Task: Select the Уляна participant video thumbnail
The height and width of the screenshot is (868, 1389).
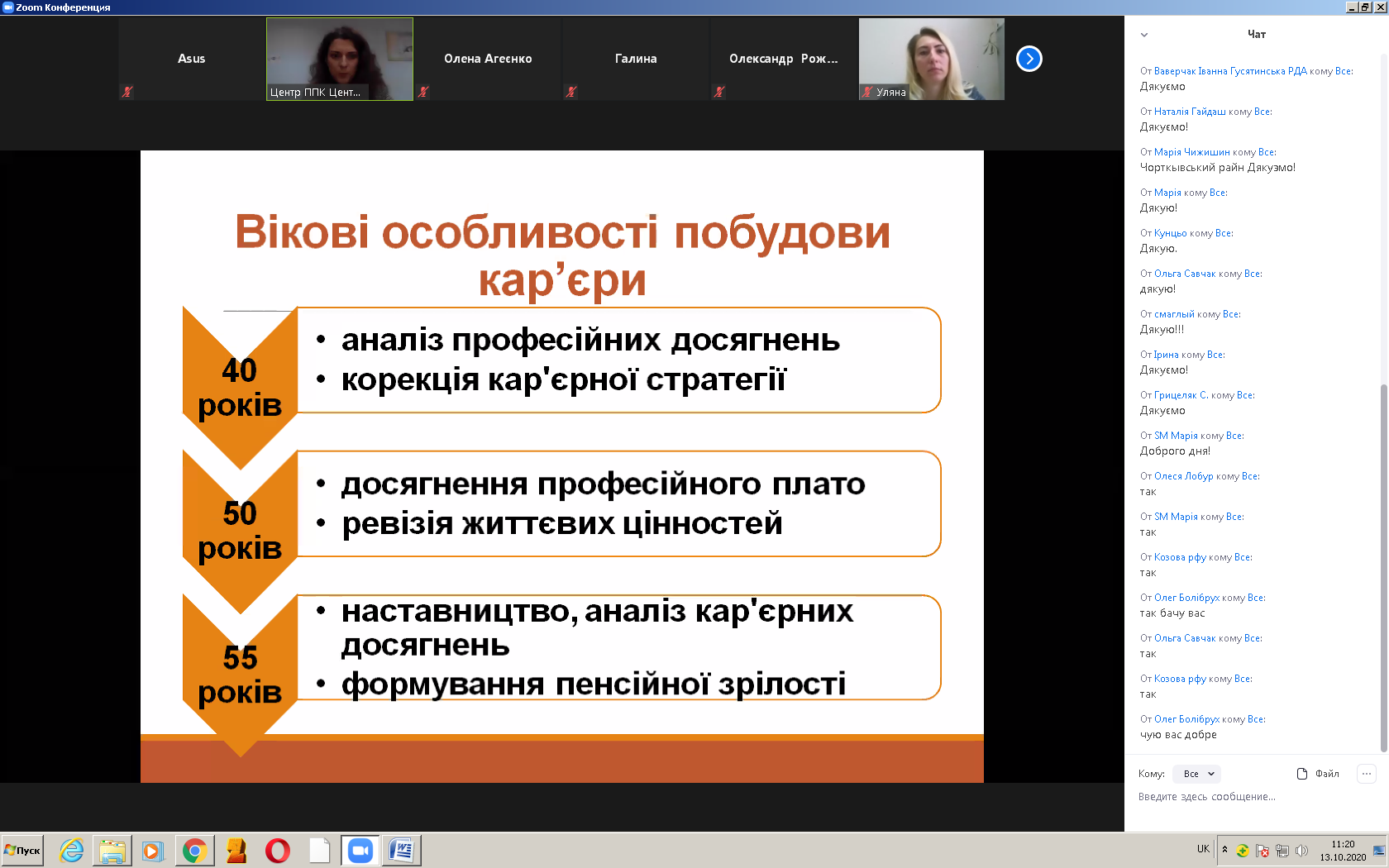Action: pos(932,59)
